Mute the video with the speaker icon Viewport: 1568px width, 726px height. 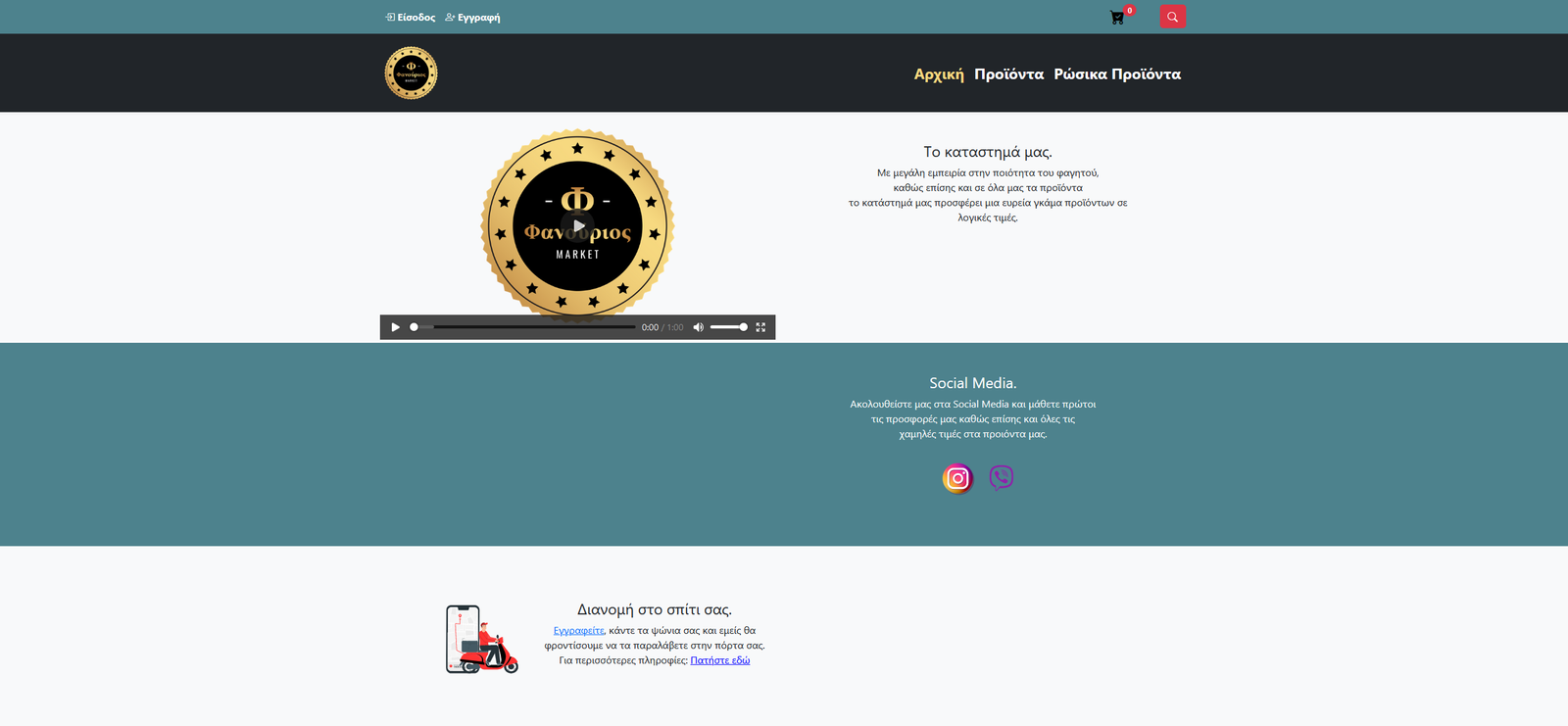click(698, 327)
